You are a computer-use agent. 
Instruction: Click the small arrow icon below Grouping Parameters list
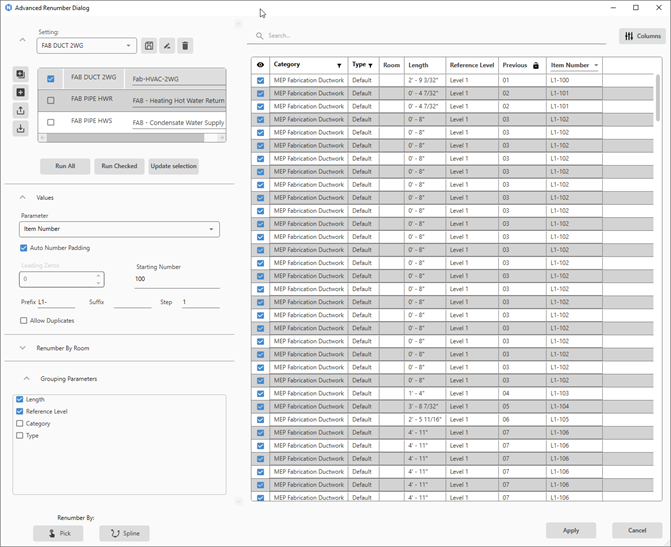238,501
